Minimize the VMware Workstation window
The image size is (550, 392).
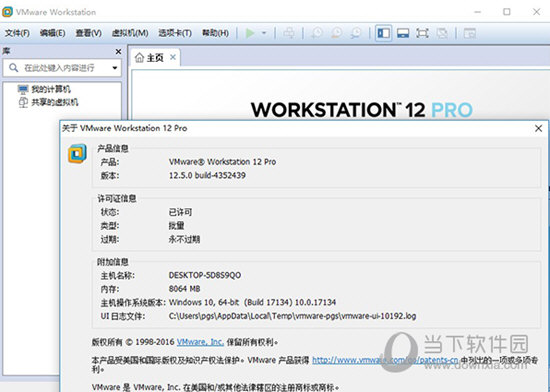point(477,12)
